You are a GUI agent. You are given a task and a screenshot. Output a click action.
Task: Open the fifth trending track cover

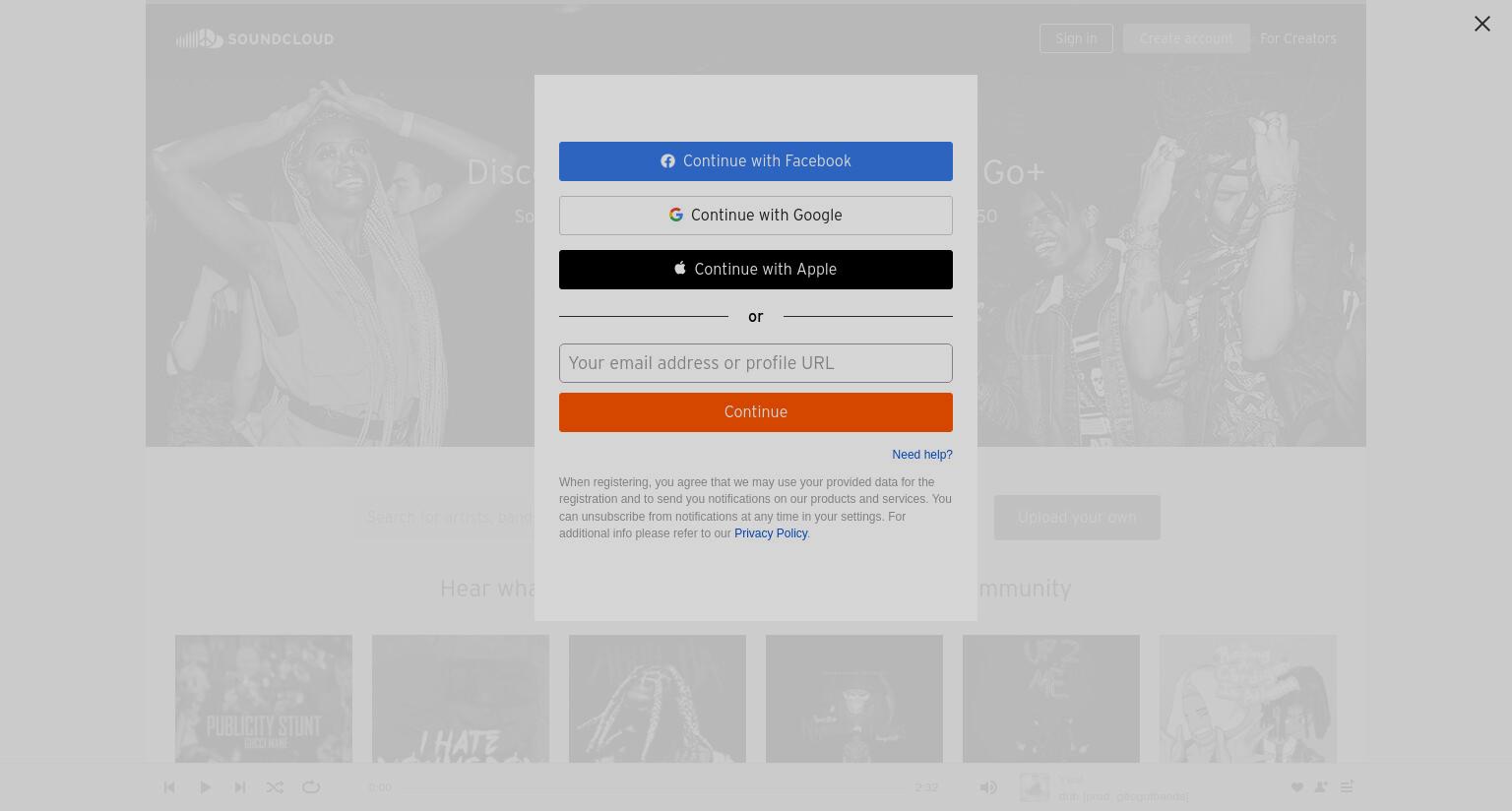[1051, 699]
